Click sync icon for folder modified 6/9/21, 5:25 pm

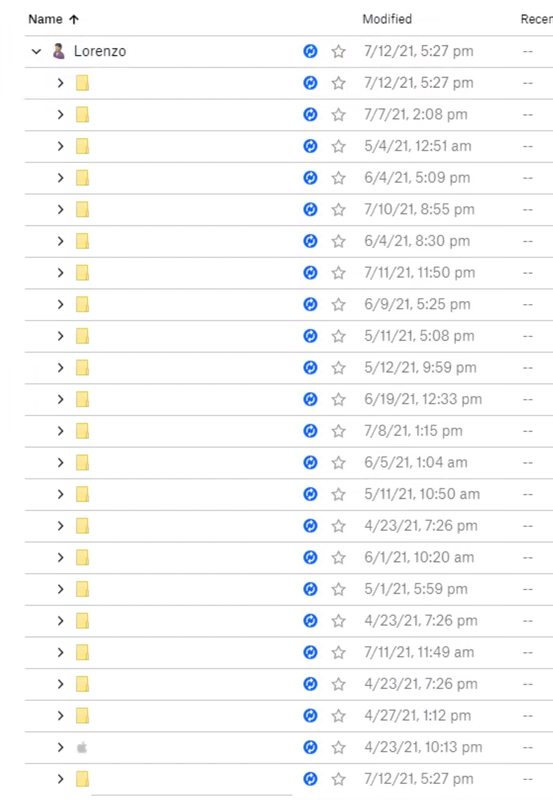(x=310, y=304)
